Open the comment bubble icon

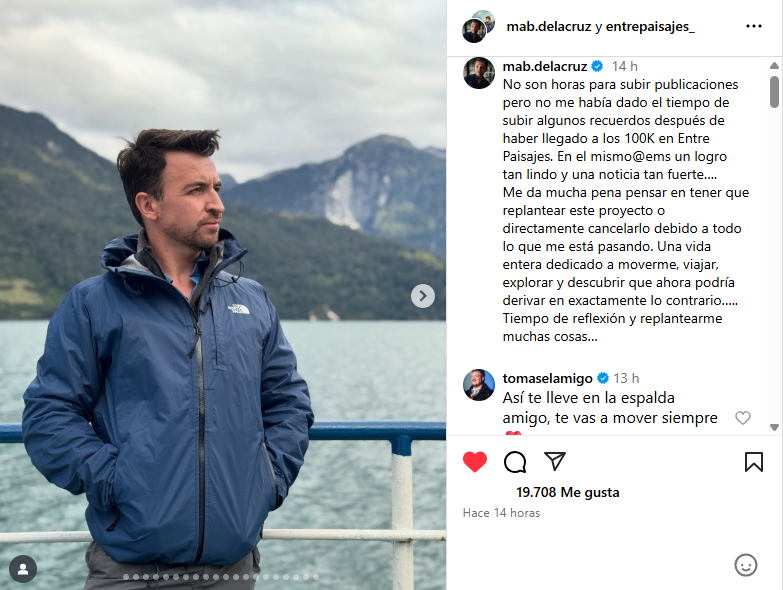[x=515, y=462]
